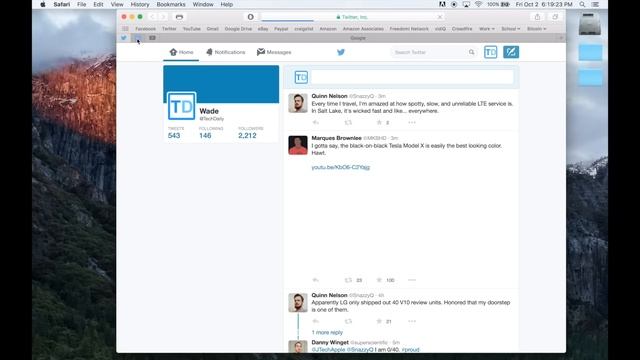640x360 pixels.
Task: Go to the Notifications tab on Twitter
Action: [226, 52]
